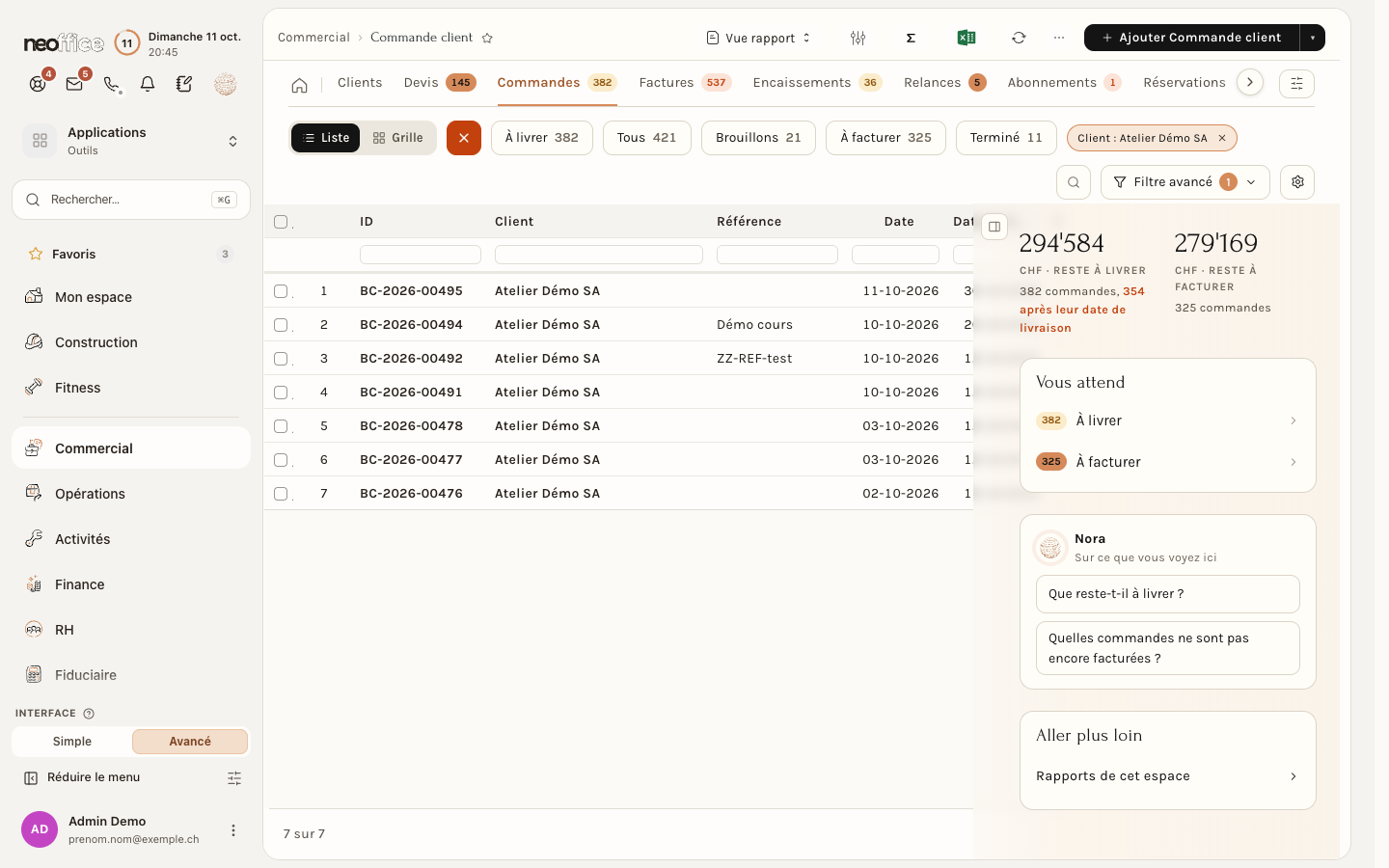Click the Client column filter field

coord(599,255)
